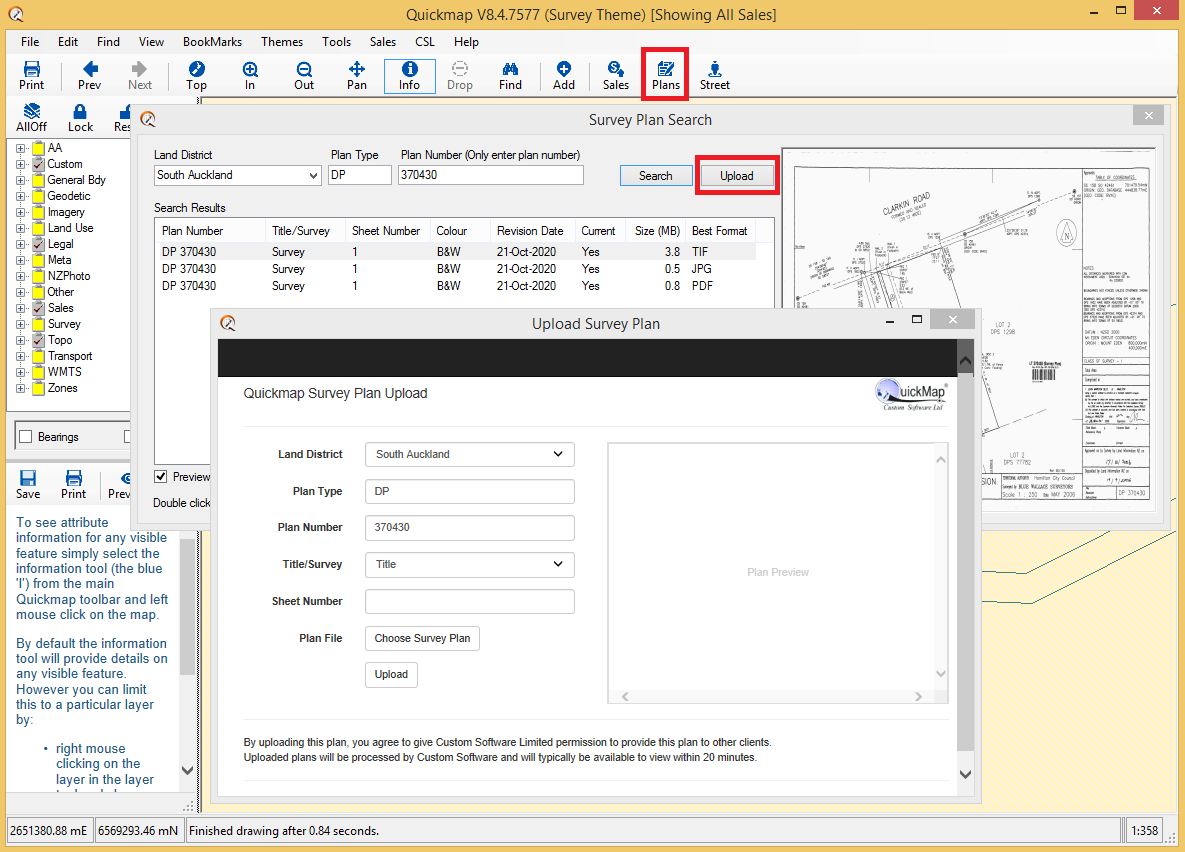This screenshot has height=852, width=1185.
Task: Expand the Imagery layer tree node
Action: click(21, 212)
